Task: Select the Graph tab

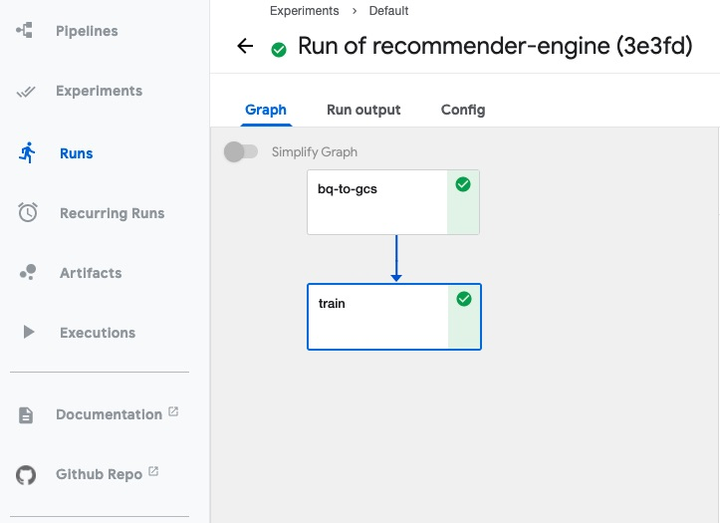Action: point(266,110)
